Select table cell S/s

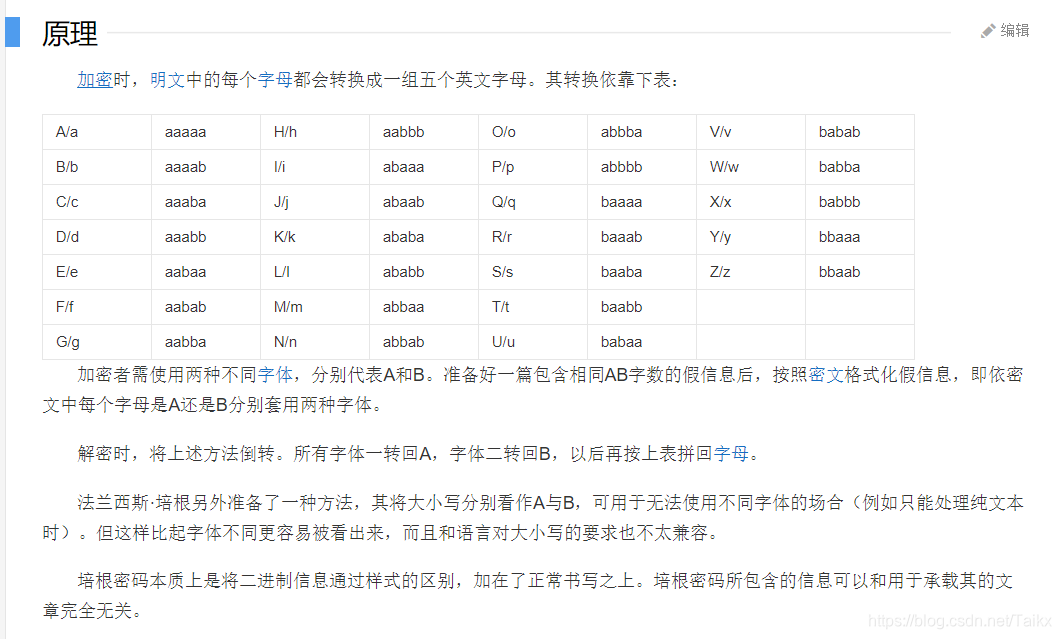[x=533, y=272]
